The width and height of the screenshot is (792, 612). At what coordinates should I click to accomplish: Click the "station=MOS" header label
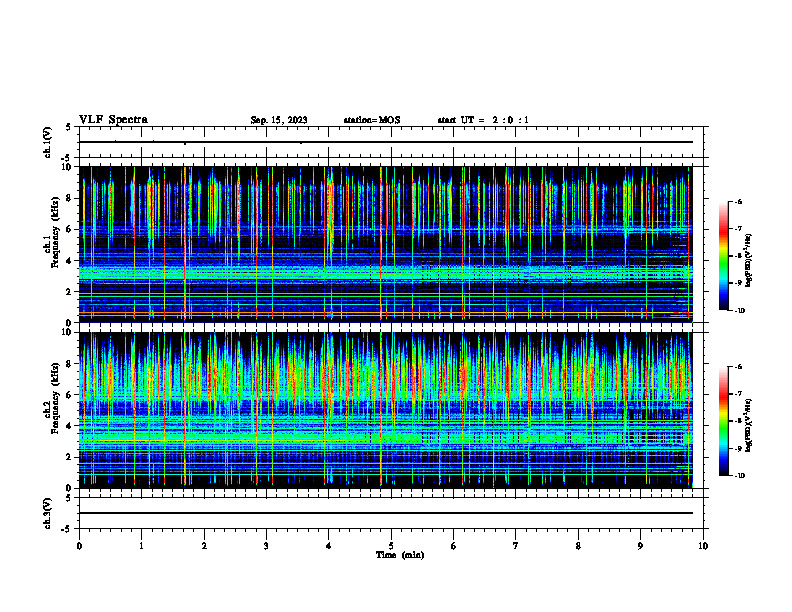coord(372,120)
